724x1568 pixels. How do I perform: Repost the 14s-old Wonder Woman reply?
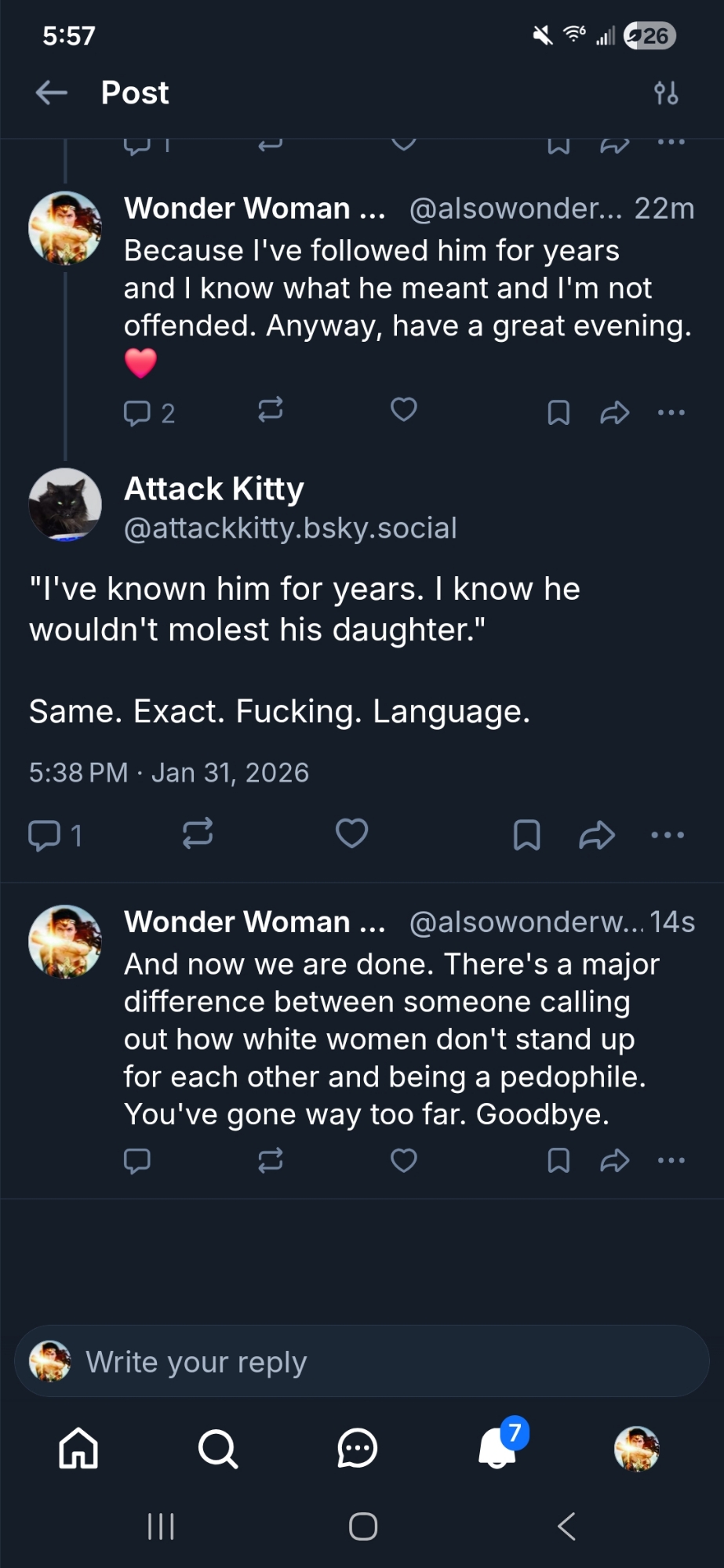(271, 1160)
